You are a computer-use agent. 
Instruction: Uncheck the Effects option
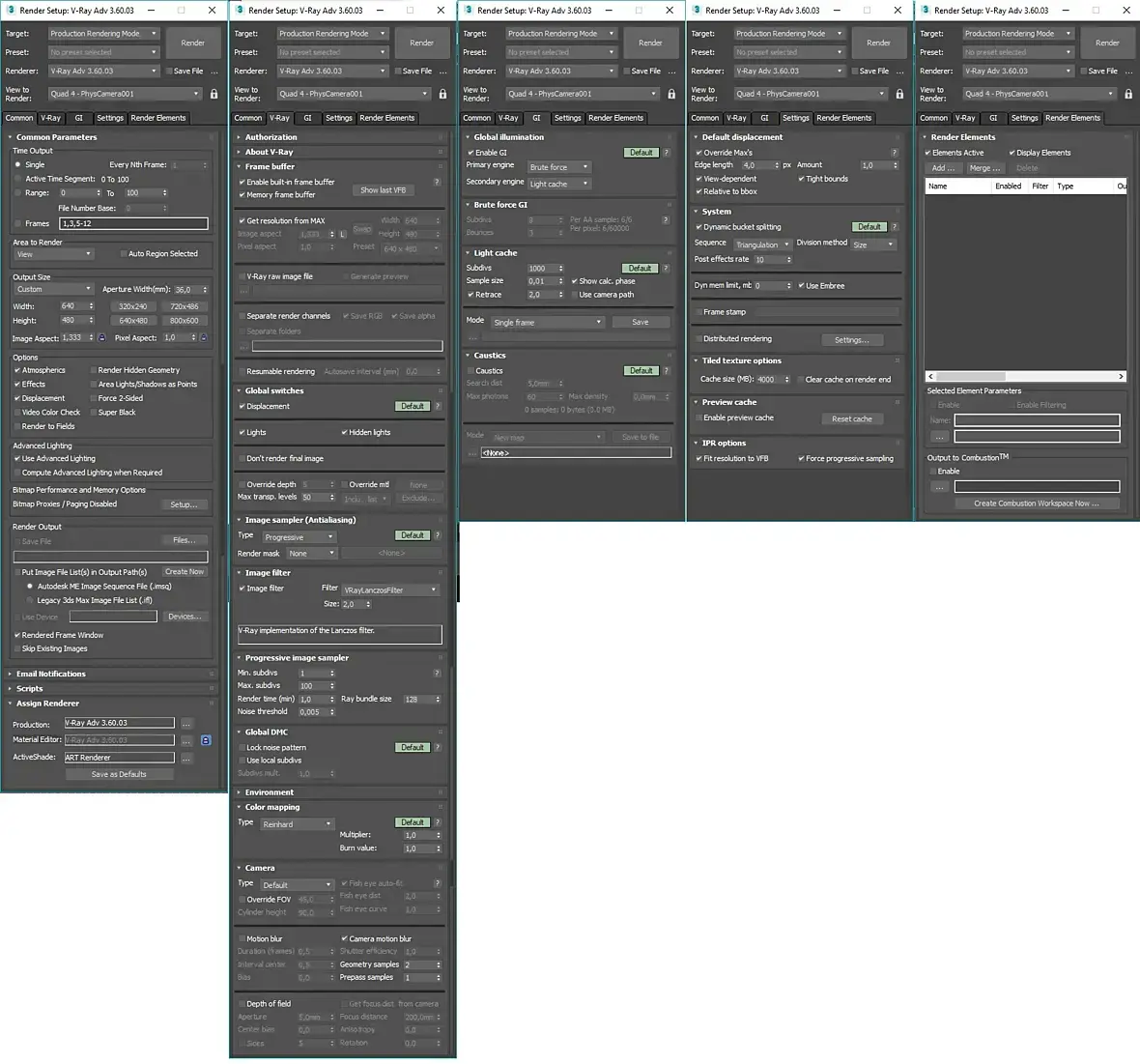coord(17,384)
